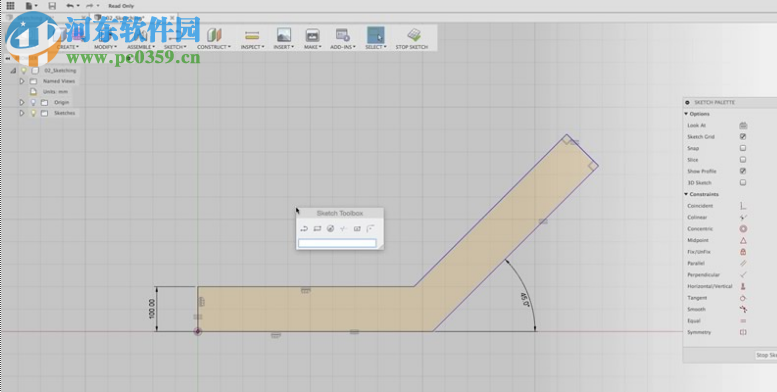Click the Sketch Toolbox search field
Viewport: 777px width, 392px height.
pyautogui.click(x=337, y=243)
